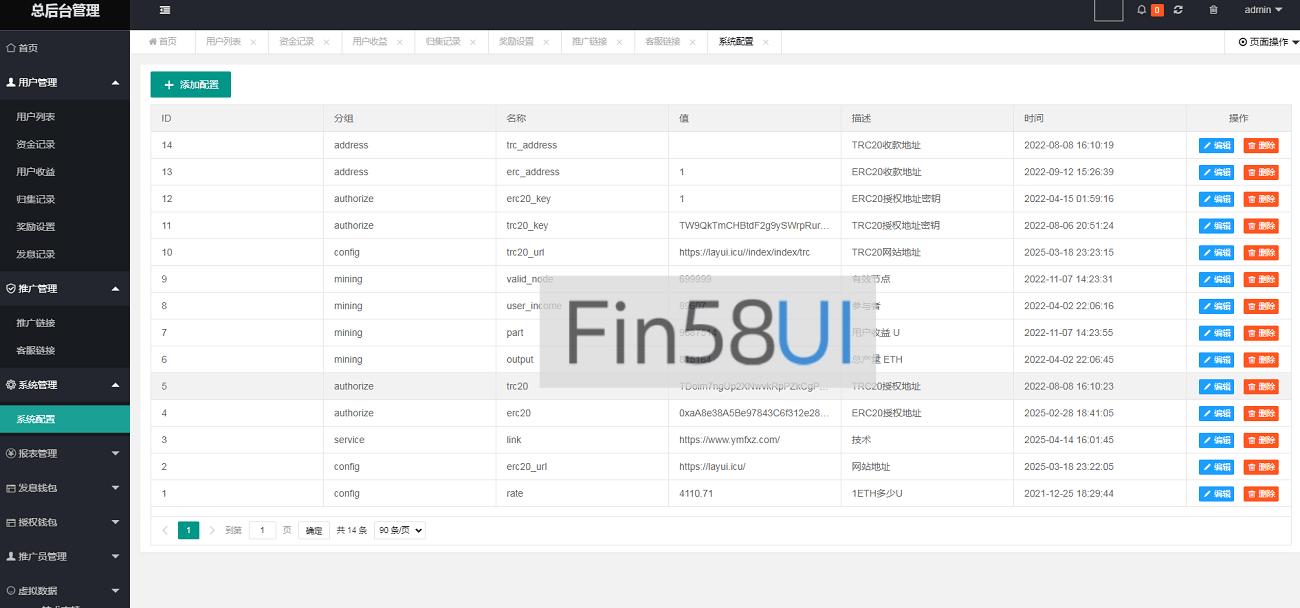Screen dimensions: 1300x608
Task: Click the 添加配置 button
Action: (191, 85)
